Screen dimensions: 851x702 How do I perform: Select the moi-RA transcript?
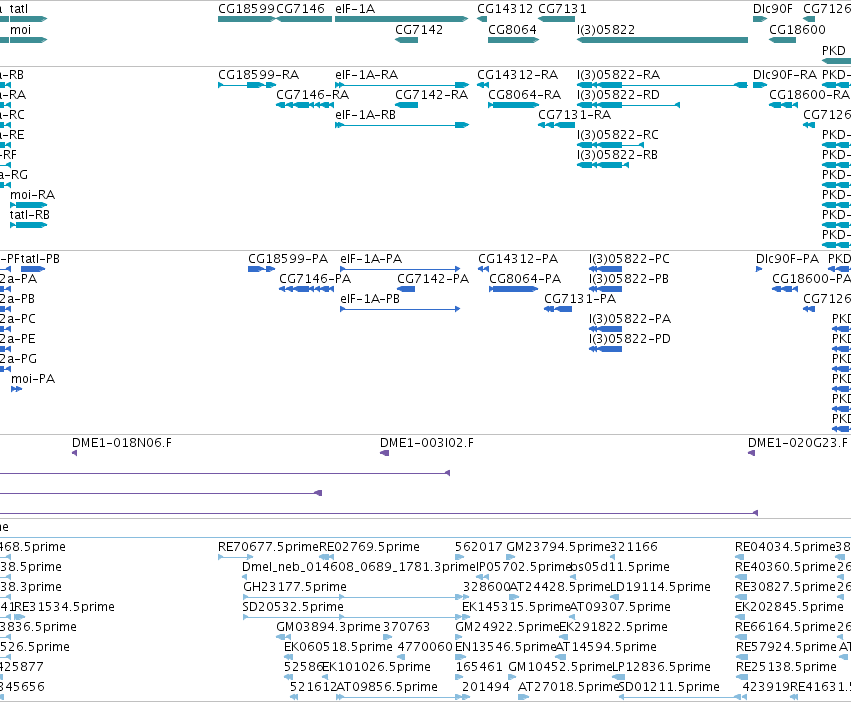click(x=29, y=205)
